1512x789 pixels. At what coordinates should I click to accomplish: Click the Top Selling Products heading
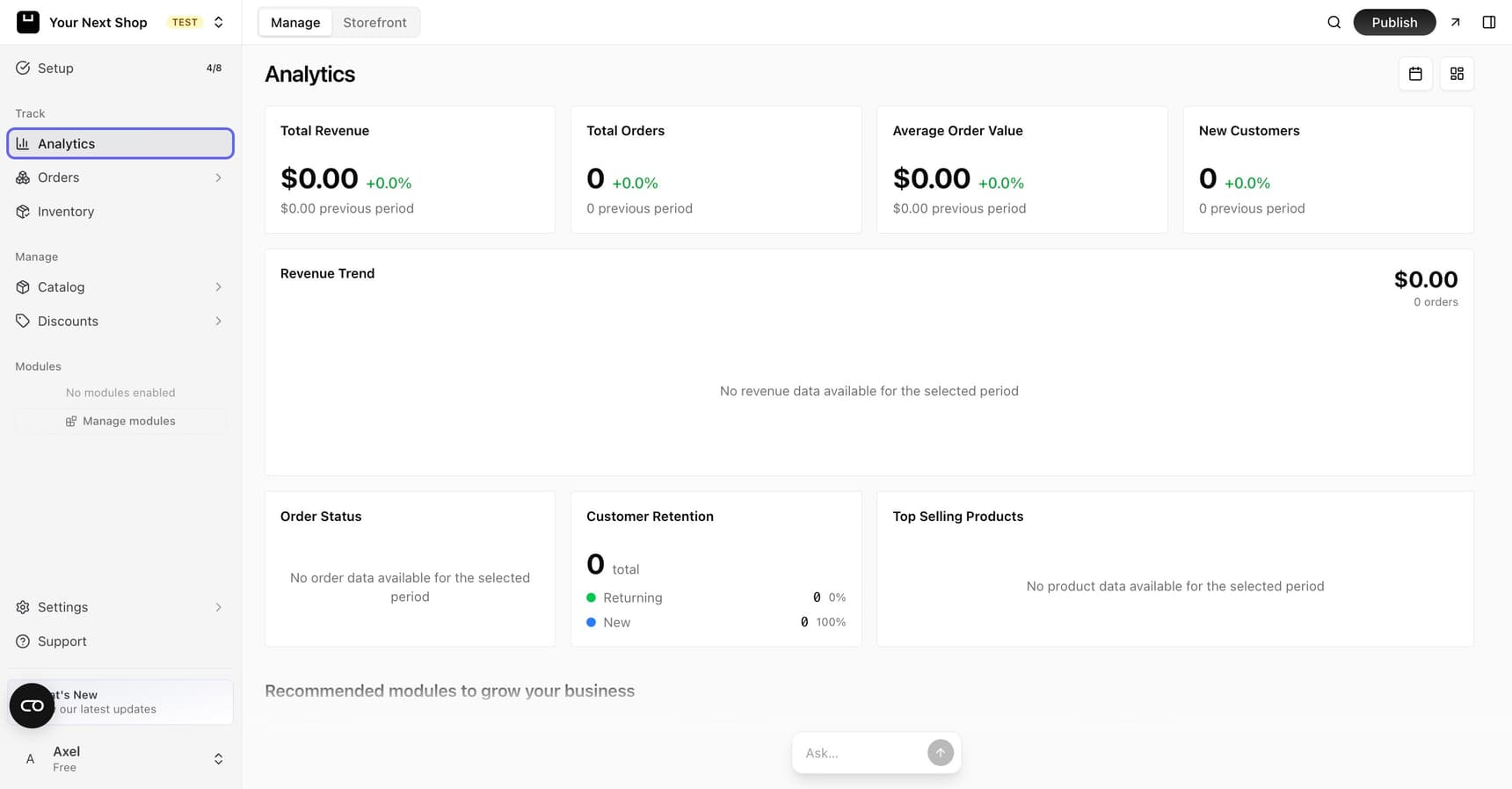click(x=958, y=517)
